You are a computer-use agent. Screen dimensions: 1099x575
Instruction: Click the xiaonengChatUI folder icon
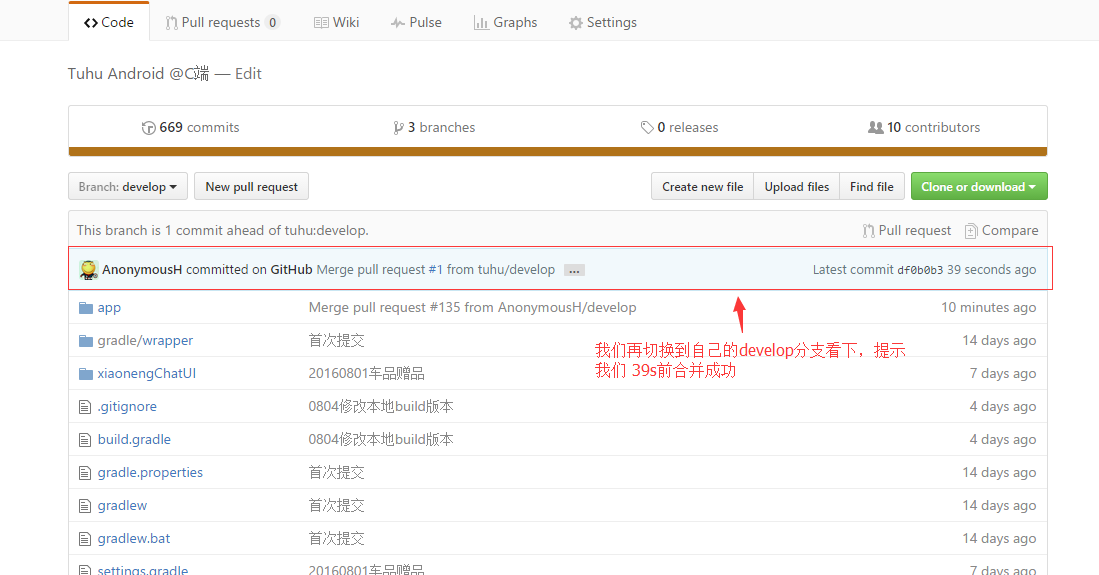(86, 374)
